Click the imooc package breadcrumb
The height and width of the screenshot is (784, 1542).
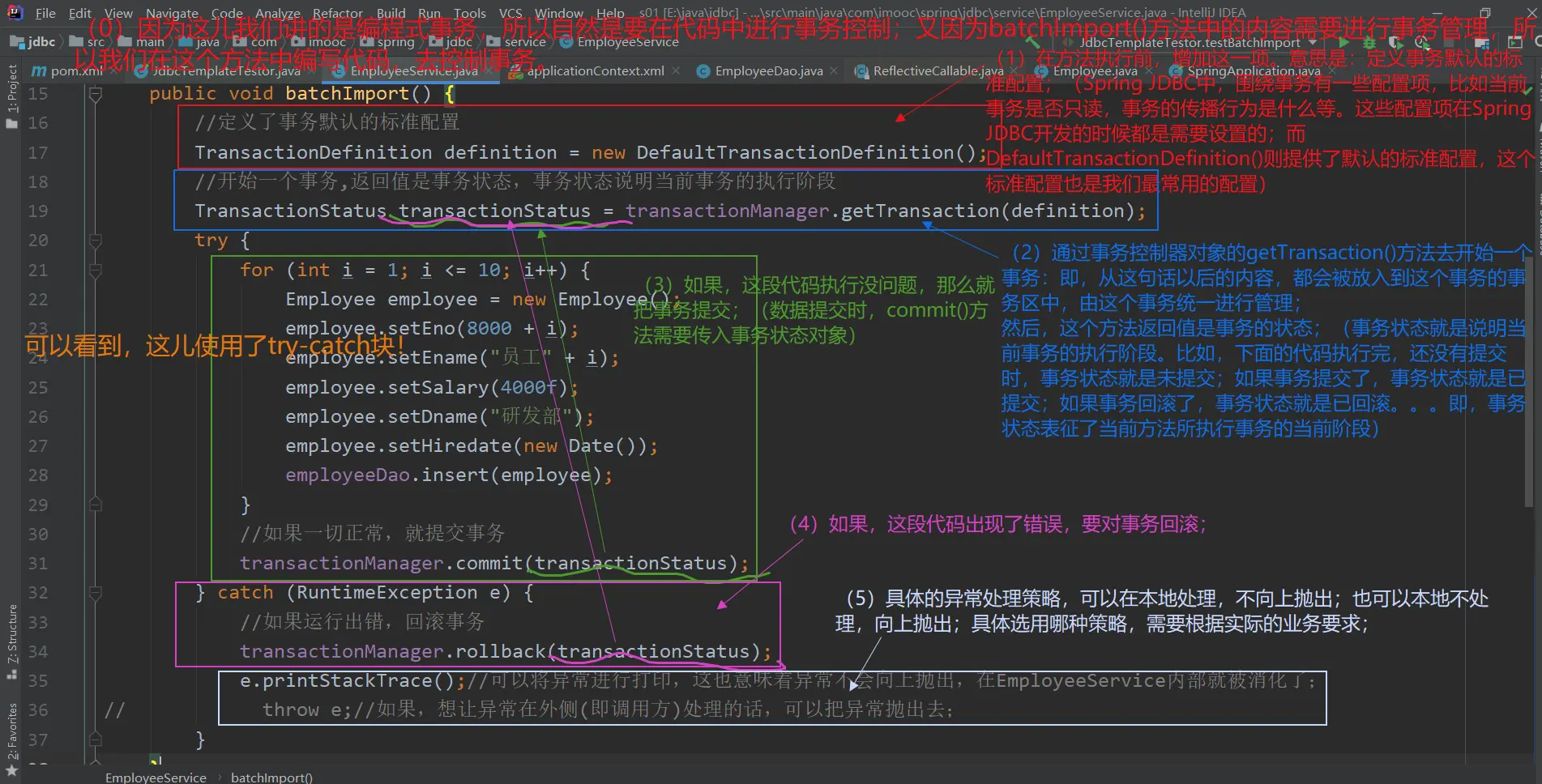[318, 42]
